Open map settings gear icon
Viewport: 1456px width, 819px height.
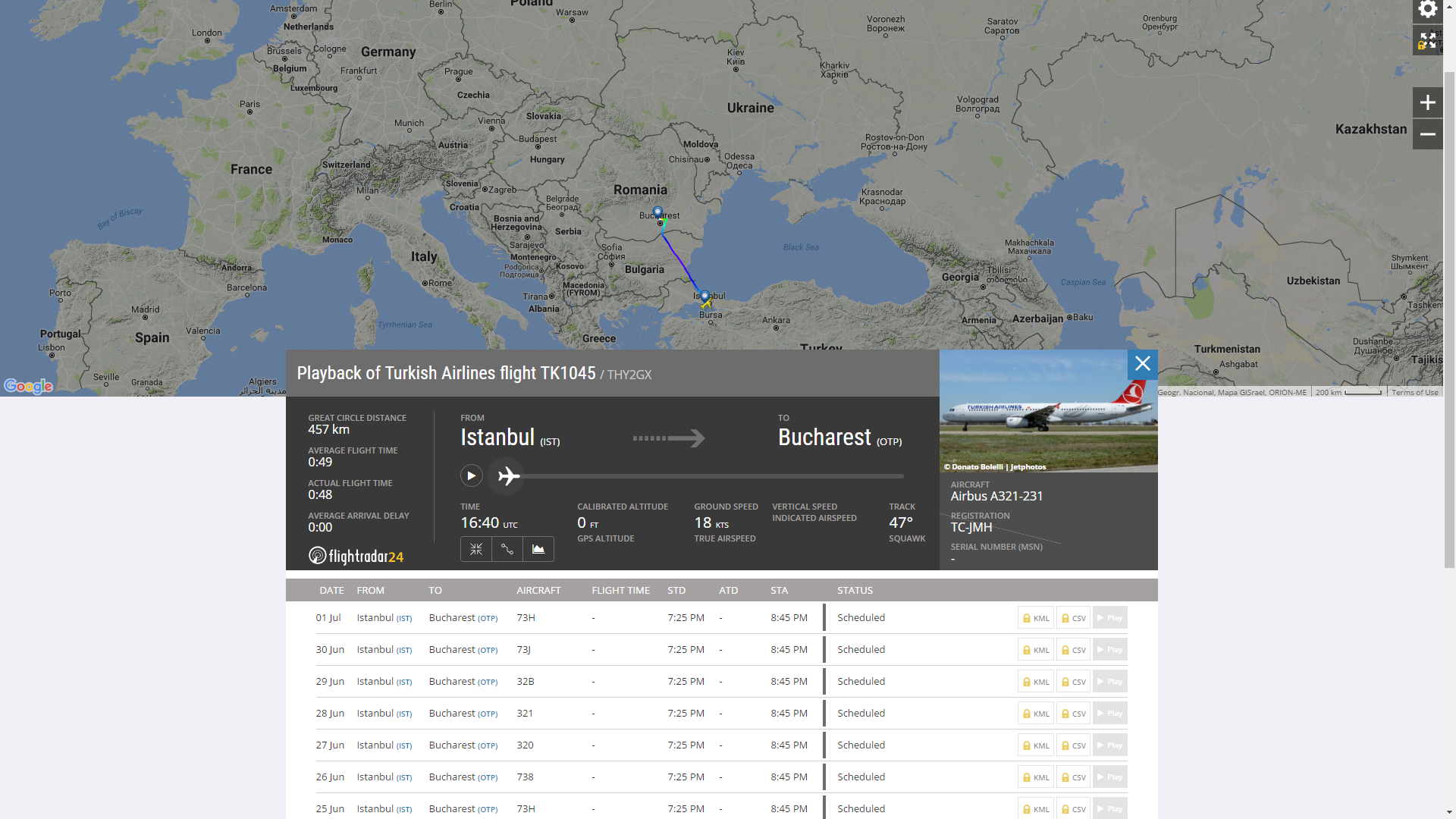[x=1427, y=10]
